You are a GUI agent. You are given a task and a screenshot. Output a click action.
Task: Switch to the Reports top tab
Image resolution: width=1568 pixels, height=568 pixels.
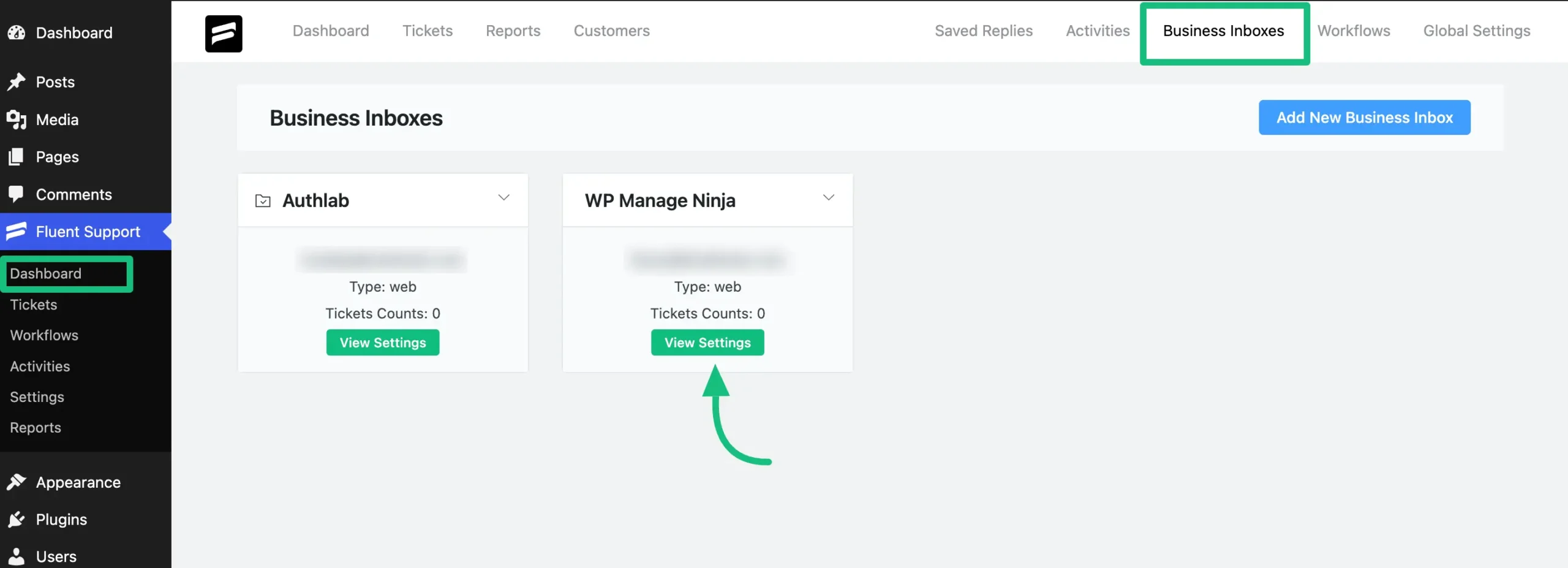click(513, 31)
